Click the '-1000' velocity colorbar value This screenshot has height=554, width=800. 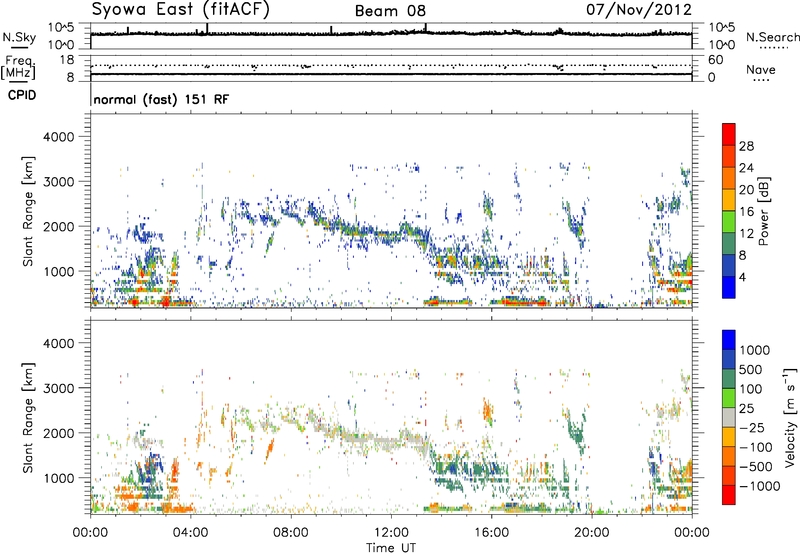point(760,486)
